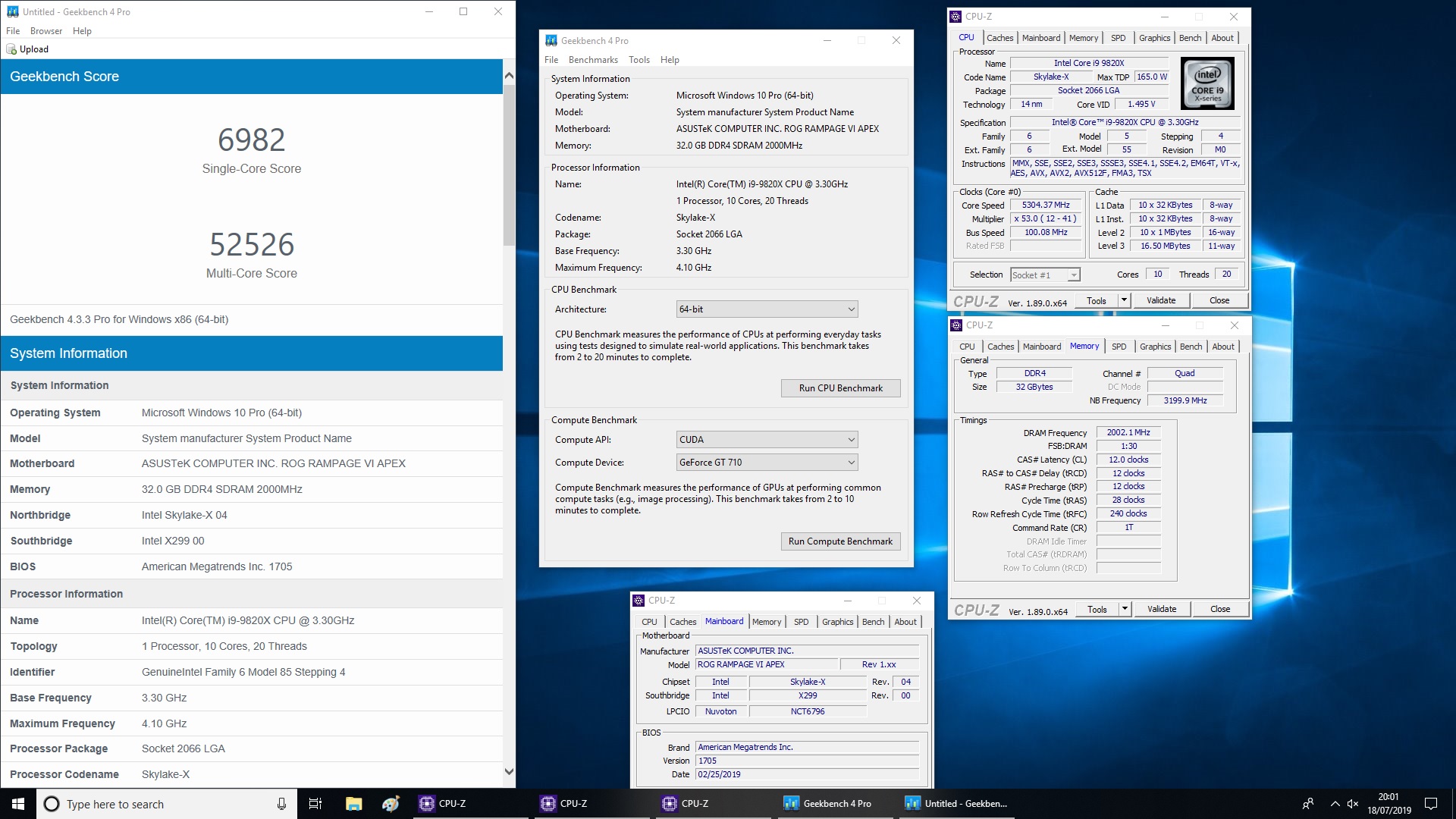Open Help menu in Geekbench 4 Pro
Viewport: 1456px width, 819px height.
coord(670,60)
